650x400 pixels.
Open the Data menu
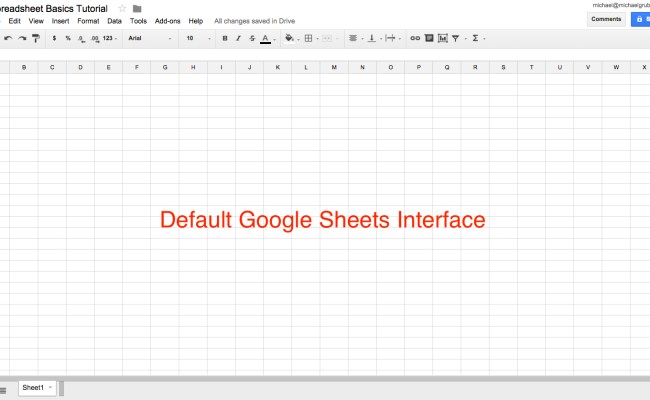pyautogui.click(x=114, y=21)
